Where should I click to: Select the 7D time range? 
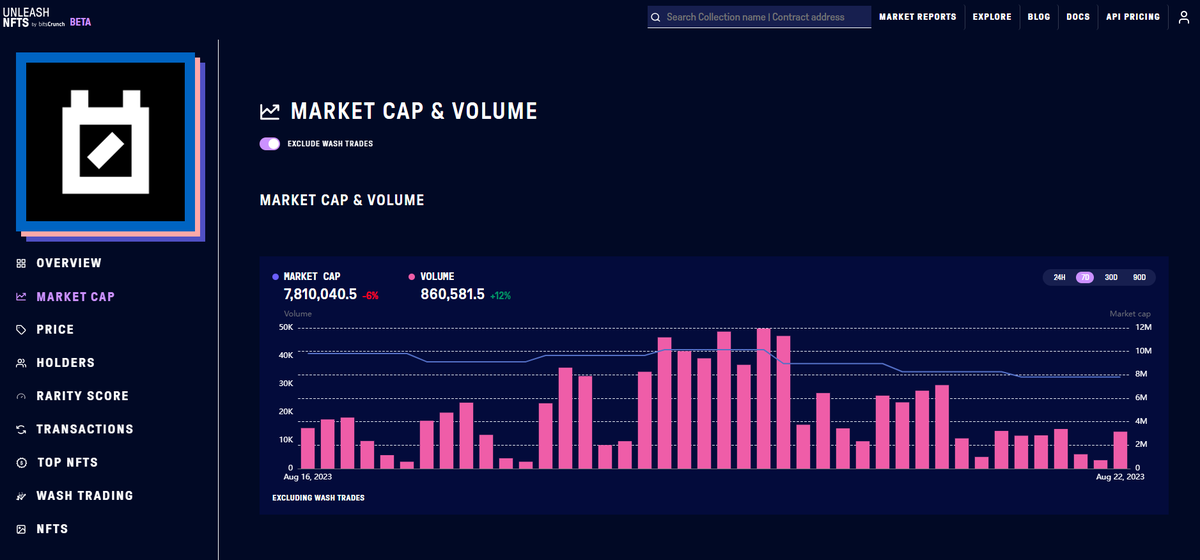pos(1085,278)
